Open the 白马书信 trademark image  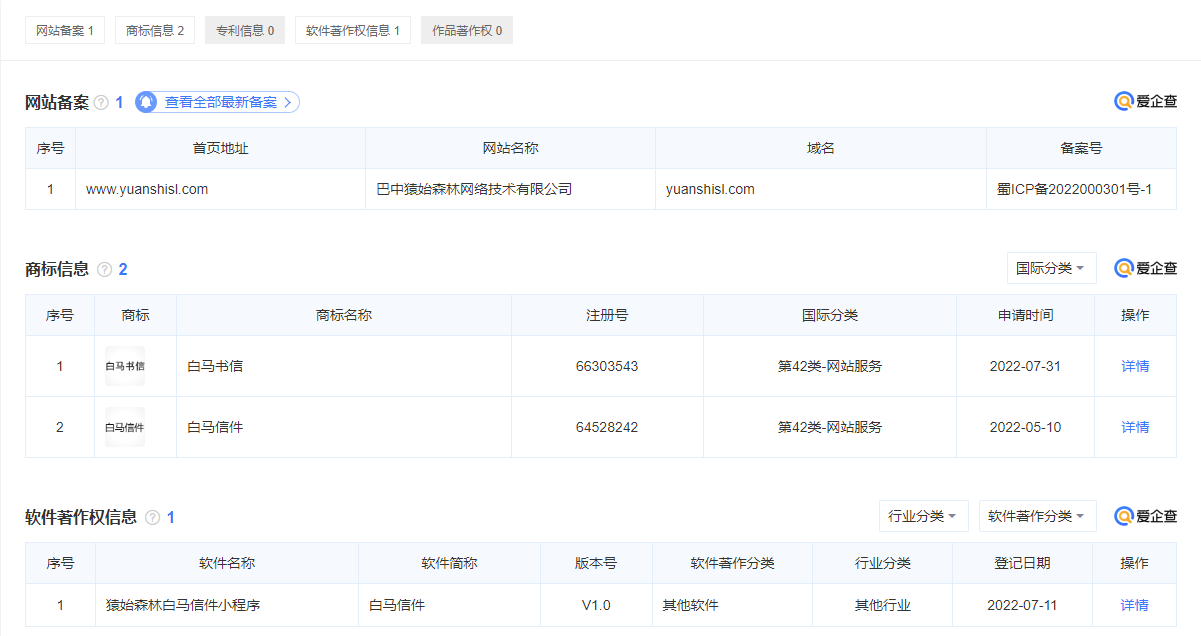point(125,366)
